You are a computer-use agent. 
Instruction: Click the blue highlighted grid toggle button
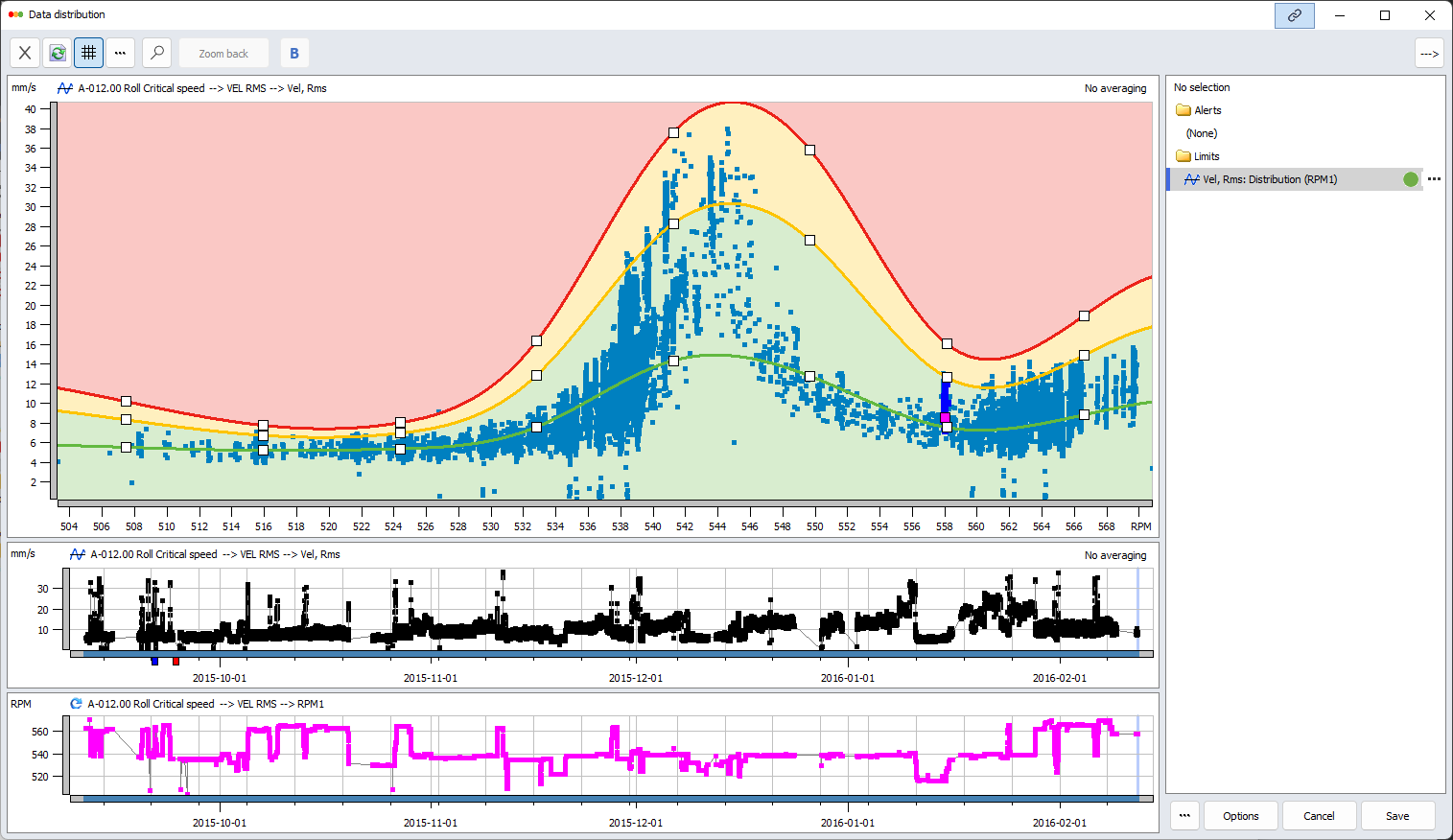(88, 53)
